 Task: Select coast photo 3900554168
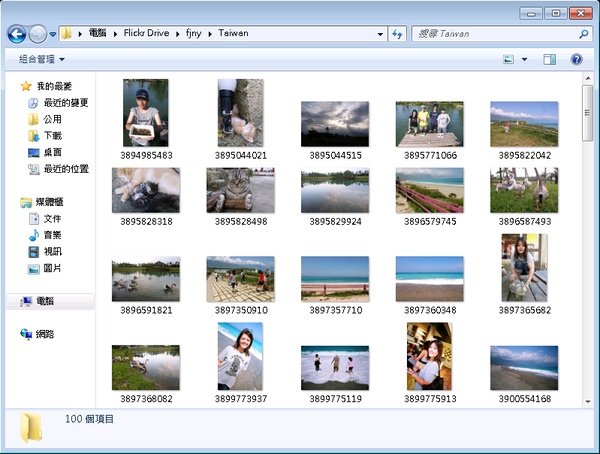524,368
